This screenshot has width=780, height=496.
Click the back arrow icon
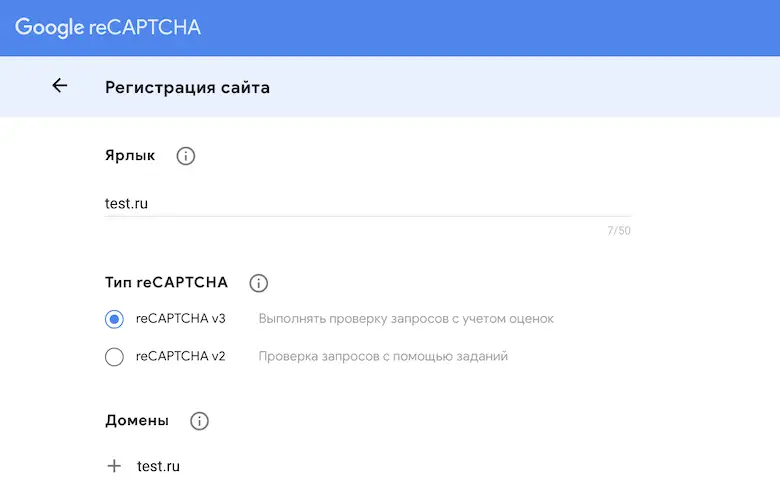tap(60, 86)
